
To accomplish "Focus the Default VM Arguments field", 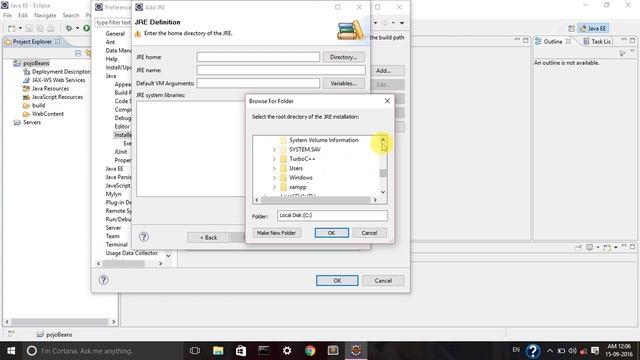I will [258, 83].
